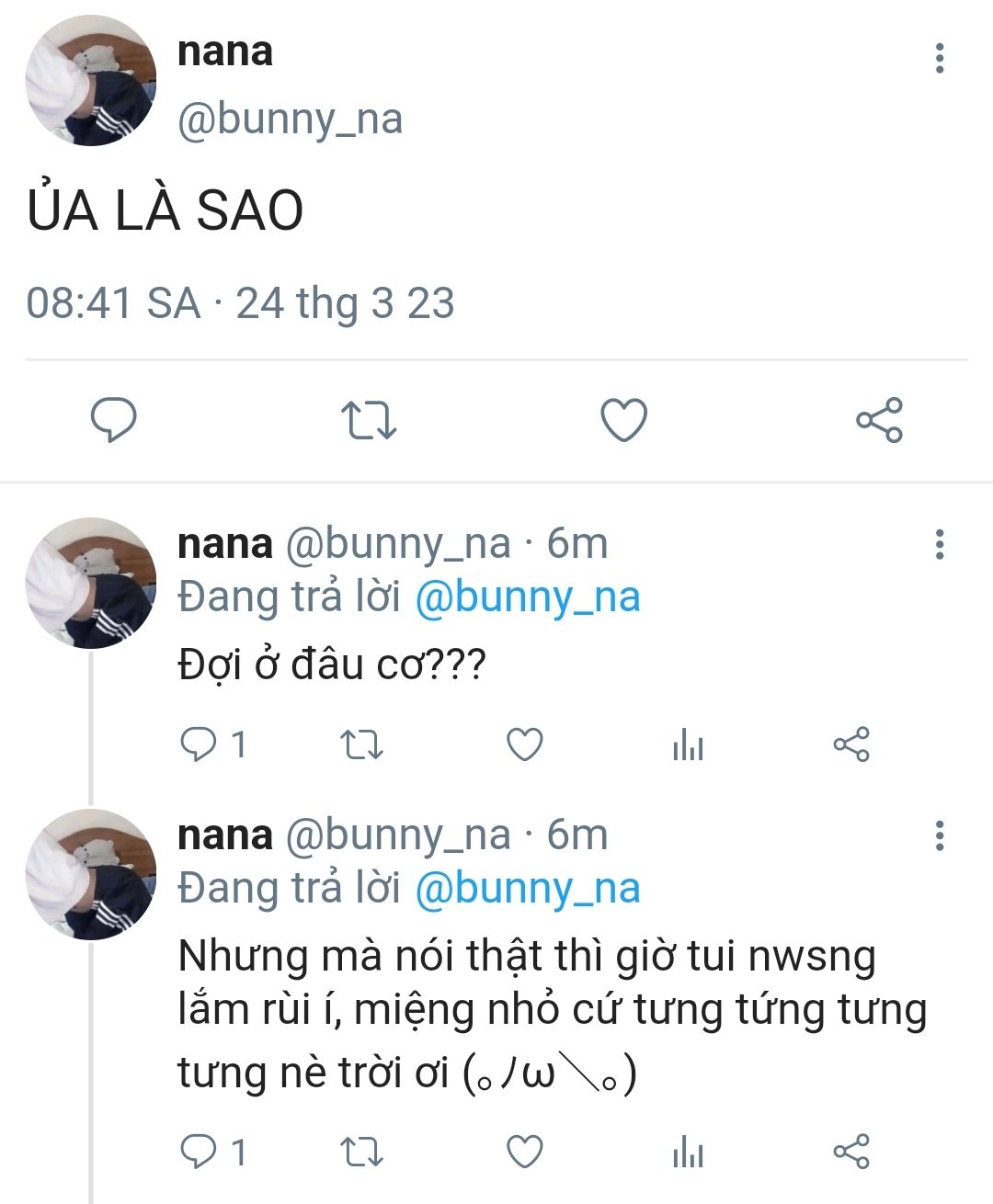This screenshot has height=1204, width=993.
Task: View analytics for the "Nhưng mà nói thật" reply
Action: tap(688, 1152)
